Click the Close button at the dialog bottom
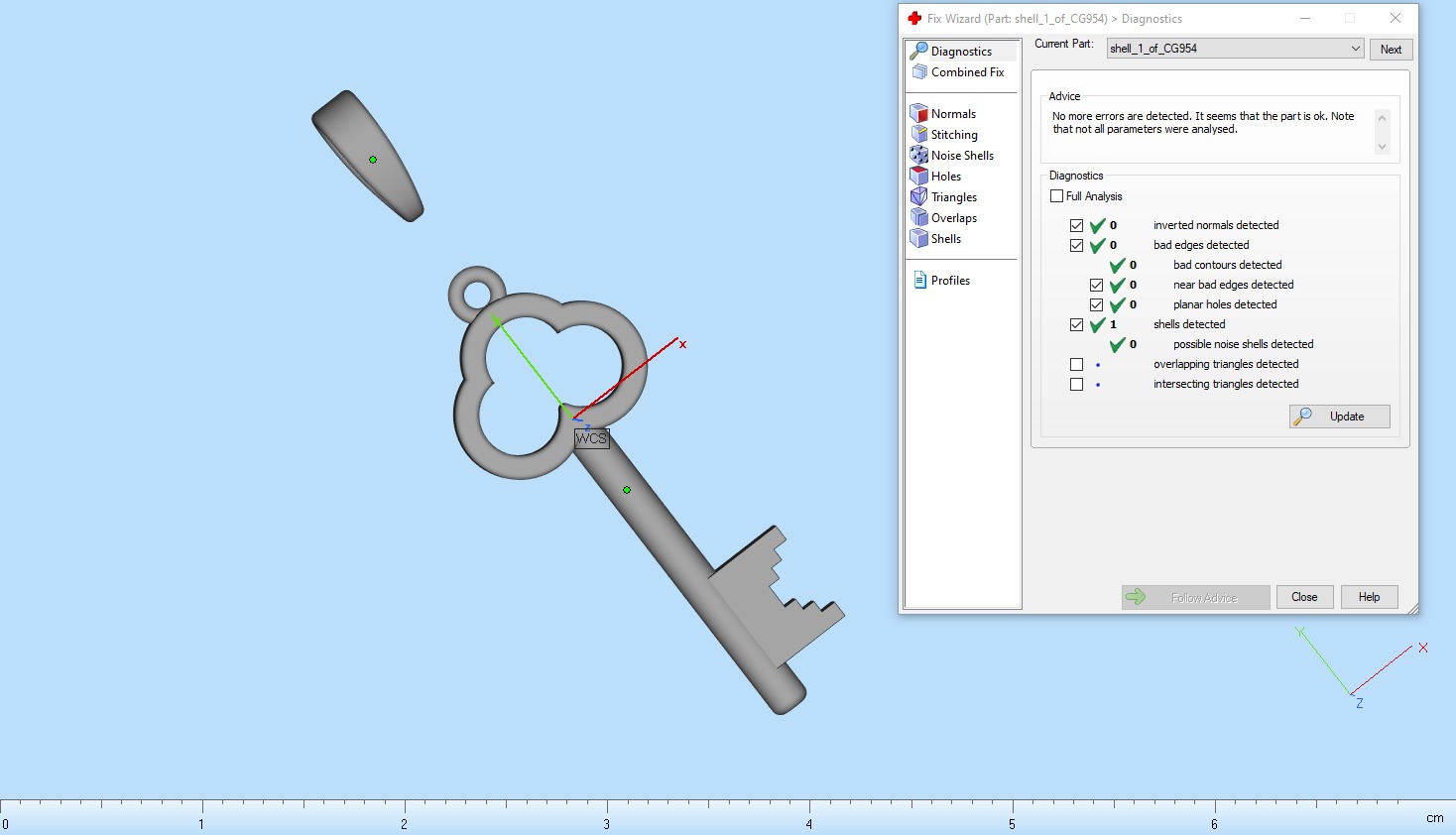 point(1304,597)
